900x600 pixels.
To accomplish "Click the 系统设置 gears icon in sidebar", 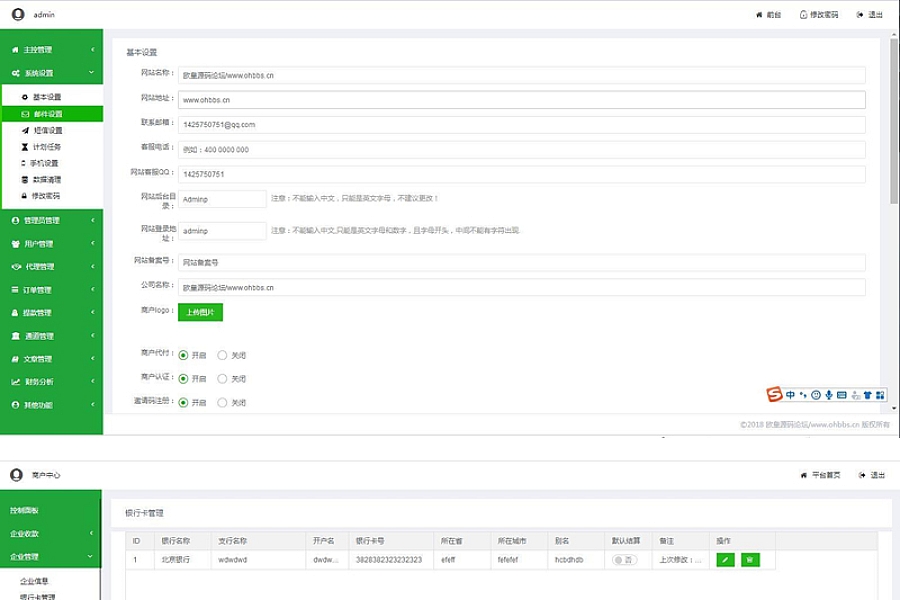I will coord(16,73).
